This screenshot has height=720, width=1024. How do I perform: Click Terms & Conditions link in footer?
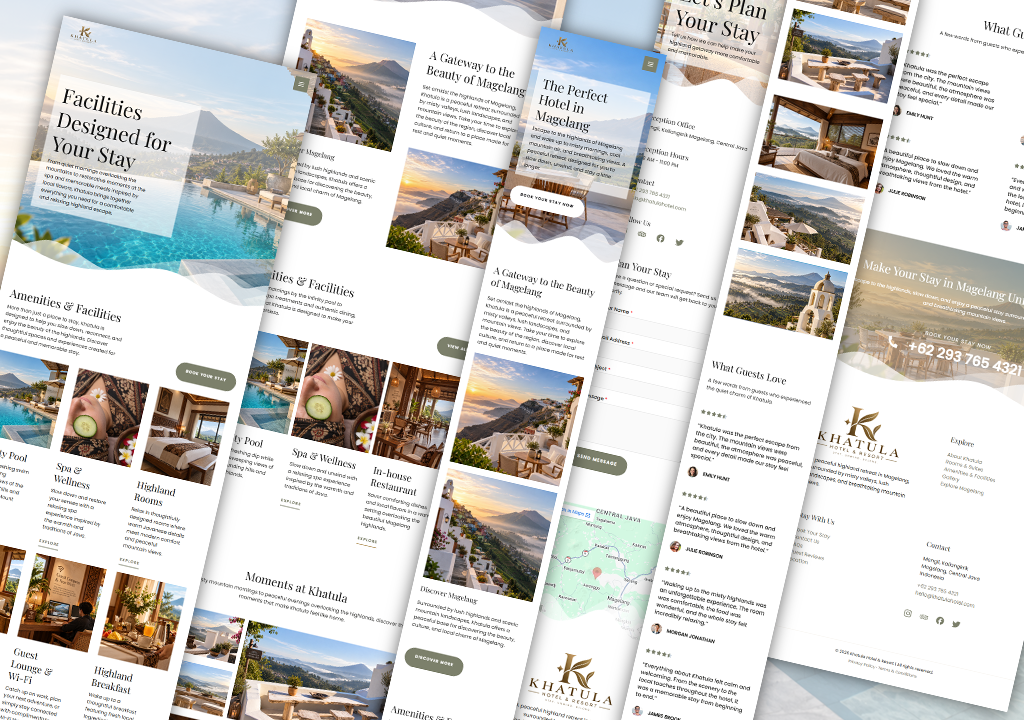pyautogui.click(x=897, y=671)
